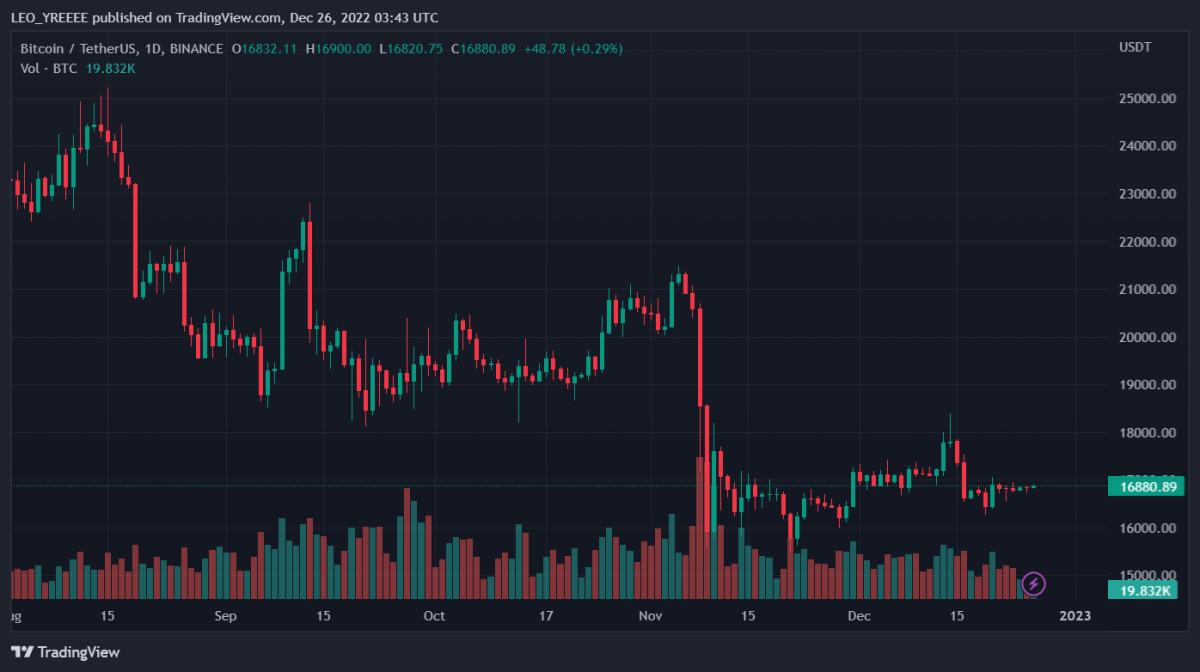Select Dec on the time axis
This screenshot has width=1200, height=672.
pos(859,616)
